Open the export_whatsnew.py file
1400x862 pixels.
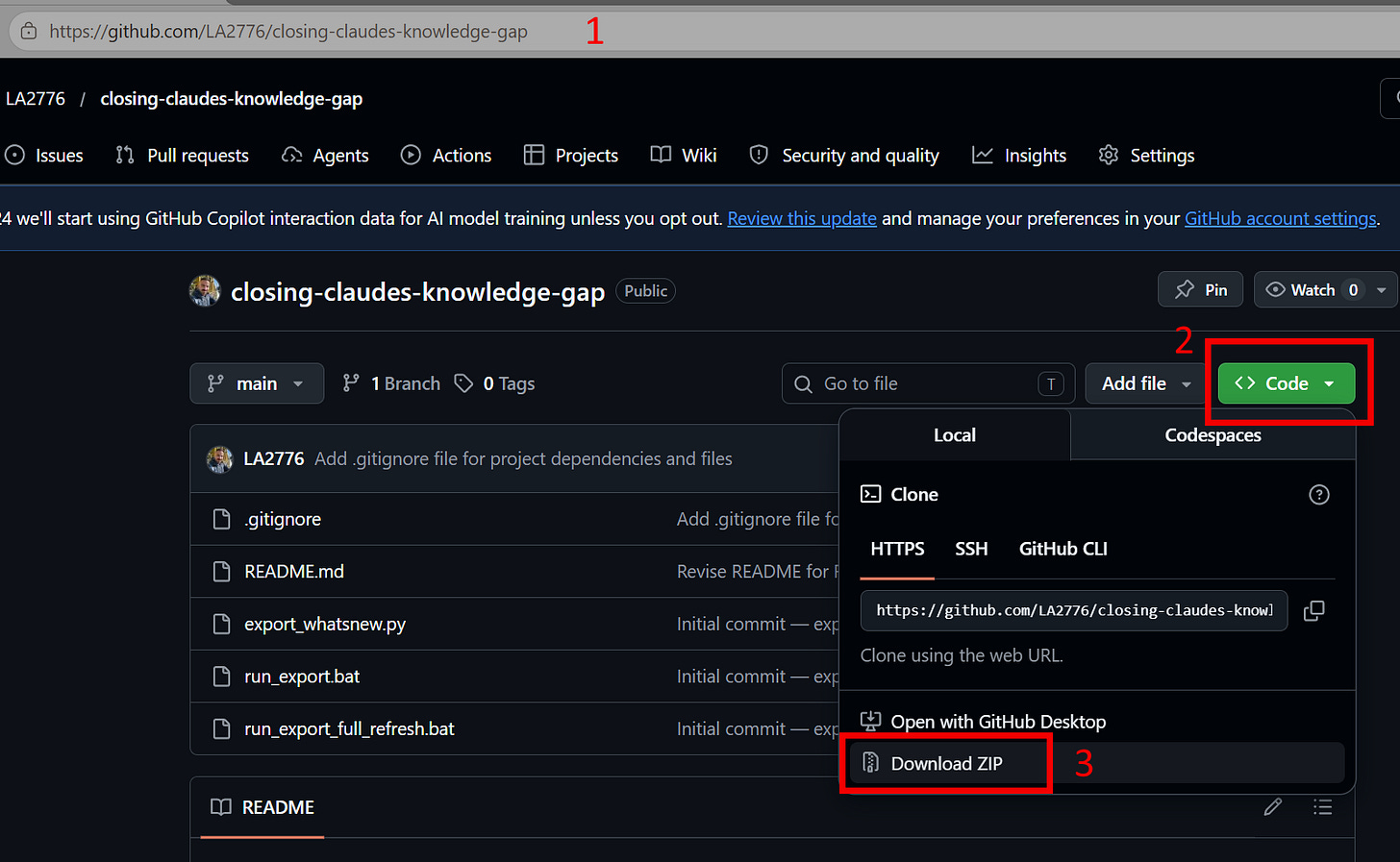(x=325, y=625)
